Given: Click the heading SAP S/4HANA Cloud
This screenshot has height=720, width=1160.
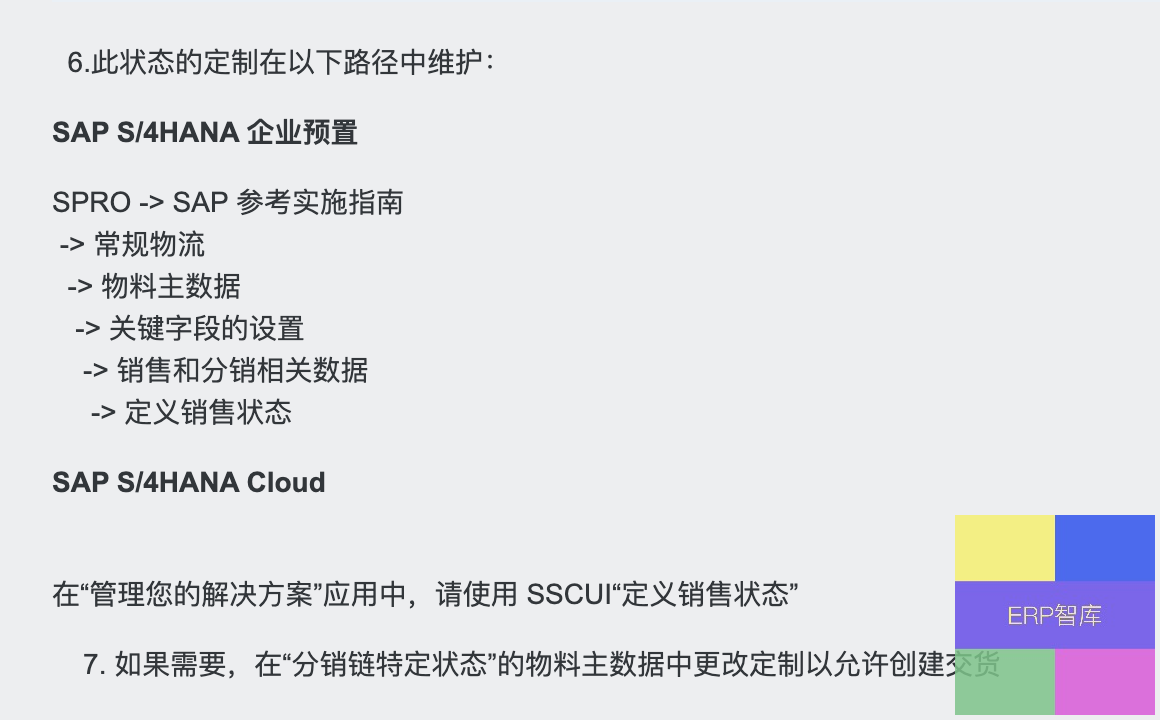Looking at the screenshot, I should point(189,482).
